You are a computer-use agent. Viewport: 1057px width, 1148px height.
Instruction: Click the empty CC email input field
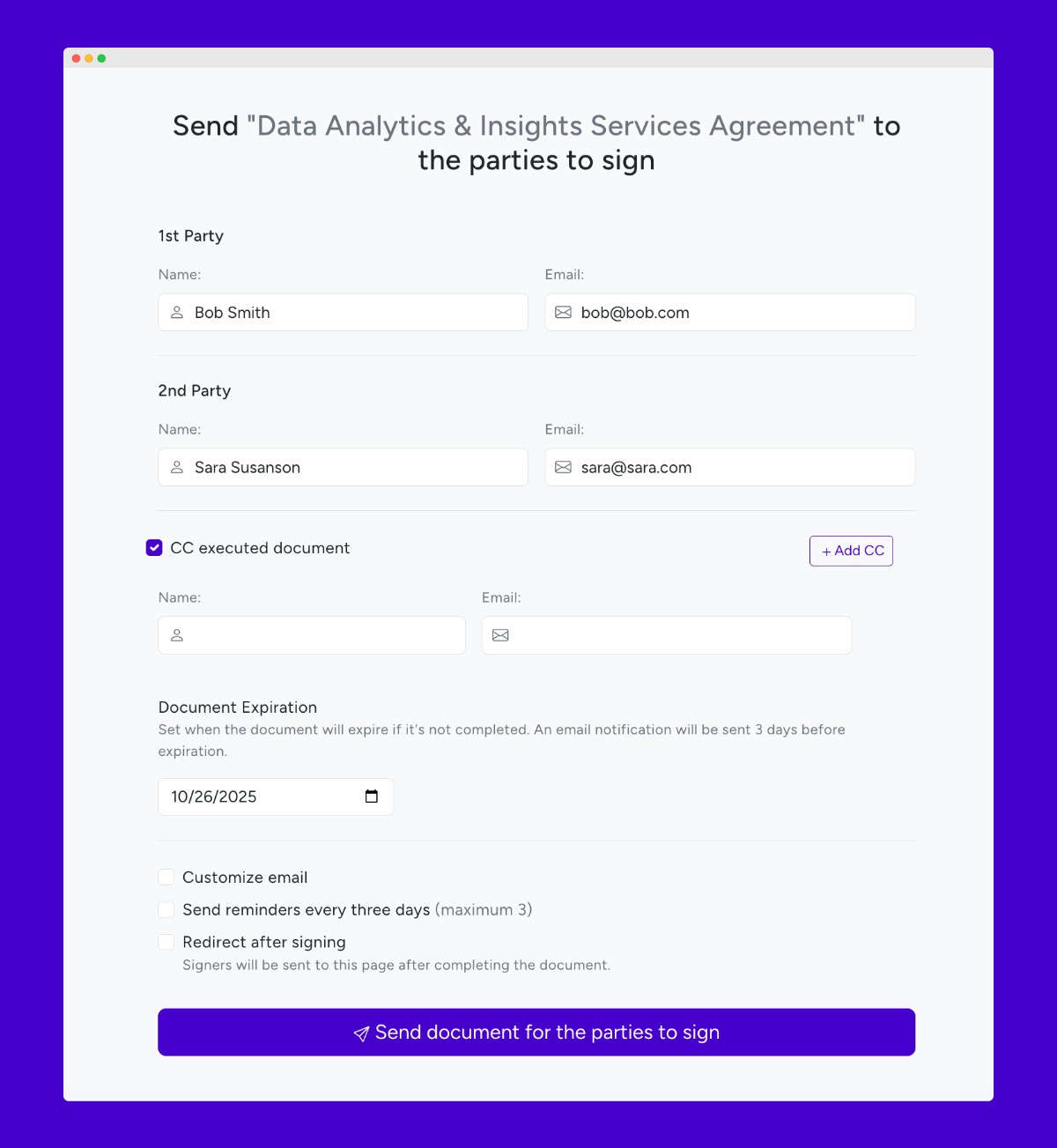click(x=667, y=635)
